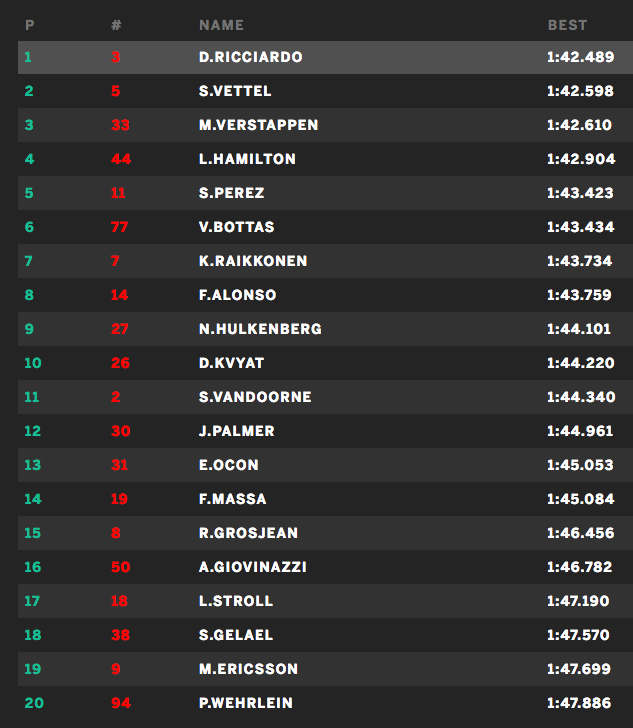Viewport: 633px width, 728px height.
Task: Click the F.MASSA driver name
Action: coord(232,499)
